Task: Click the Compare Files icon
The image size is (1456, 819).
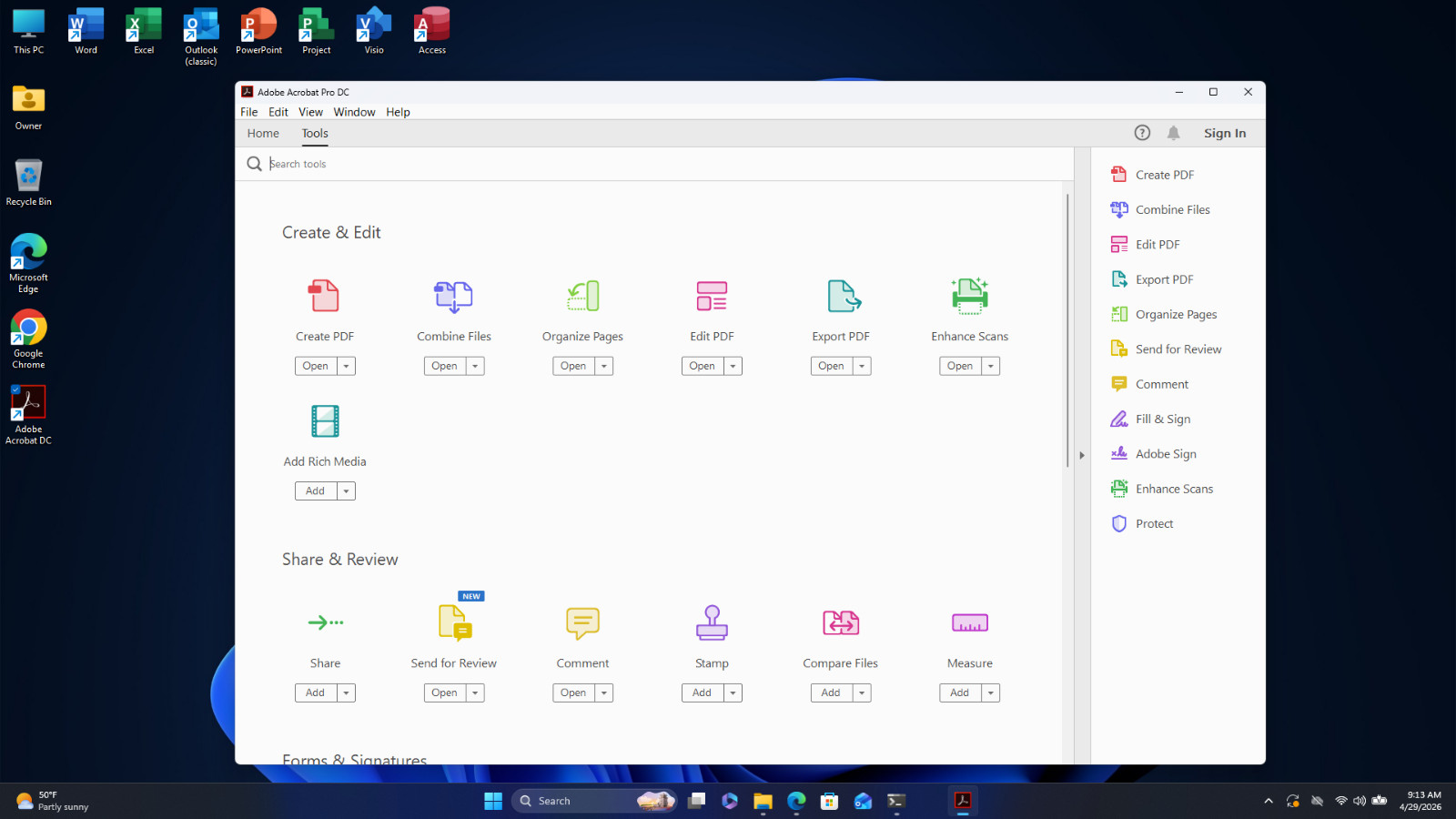Action: pos(841,622)
